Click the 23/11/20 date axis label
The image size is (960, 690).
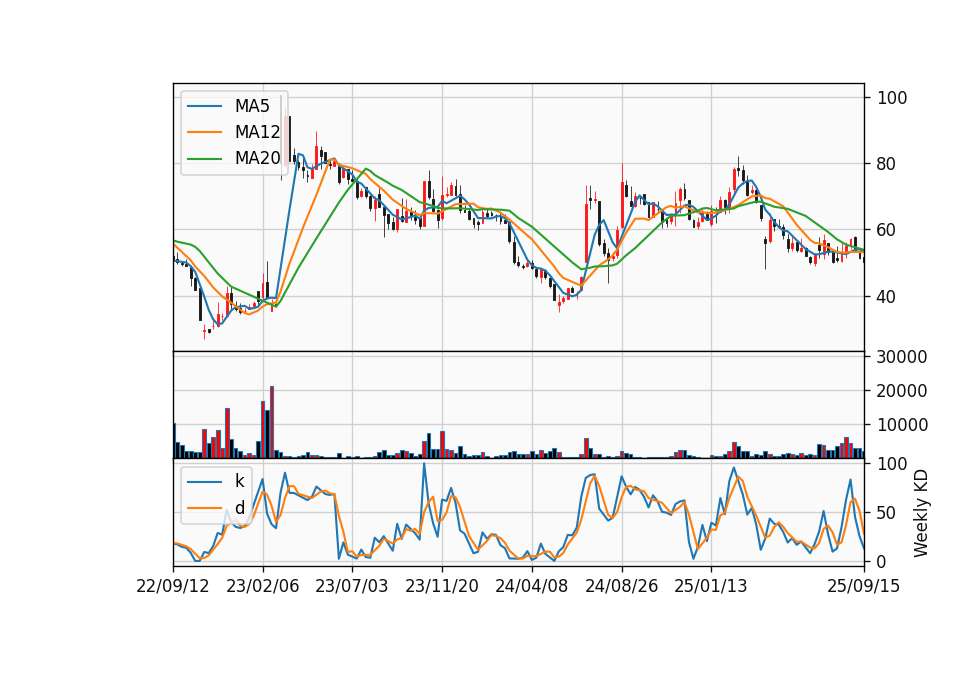pos(441,586)
